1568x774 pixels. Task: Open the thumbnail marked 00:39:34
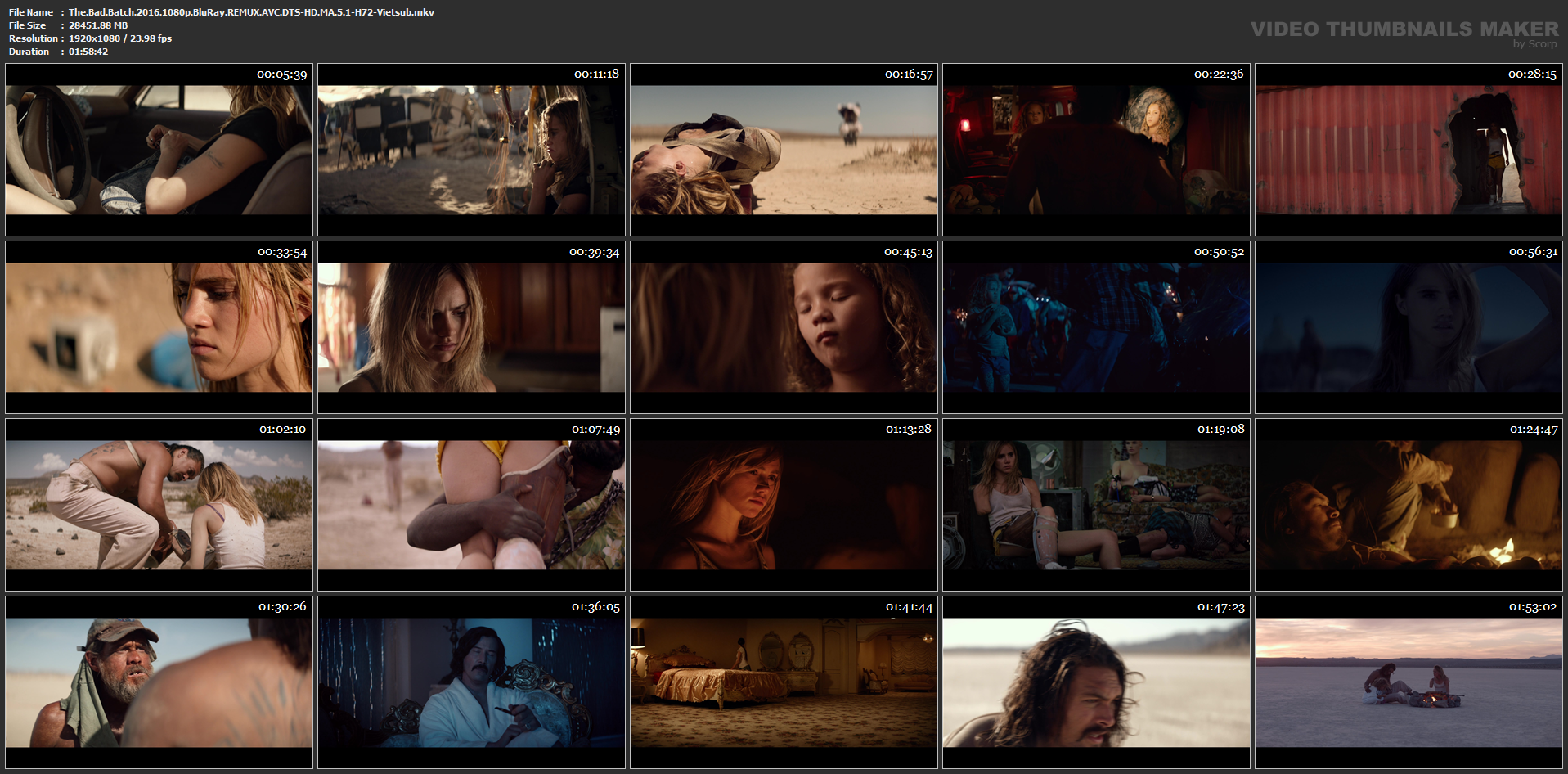pyautogui.click(x=471, y=327)
